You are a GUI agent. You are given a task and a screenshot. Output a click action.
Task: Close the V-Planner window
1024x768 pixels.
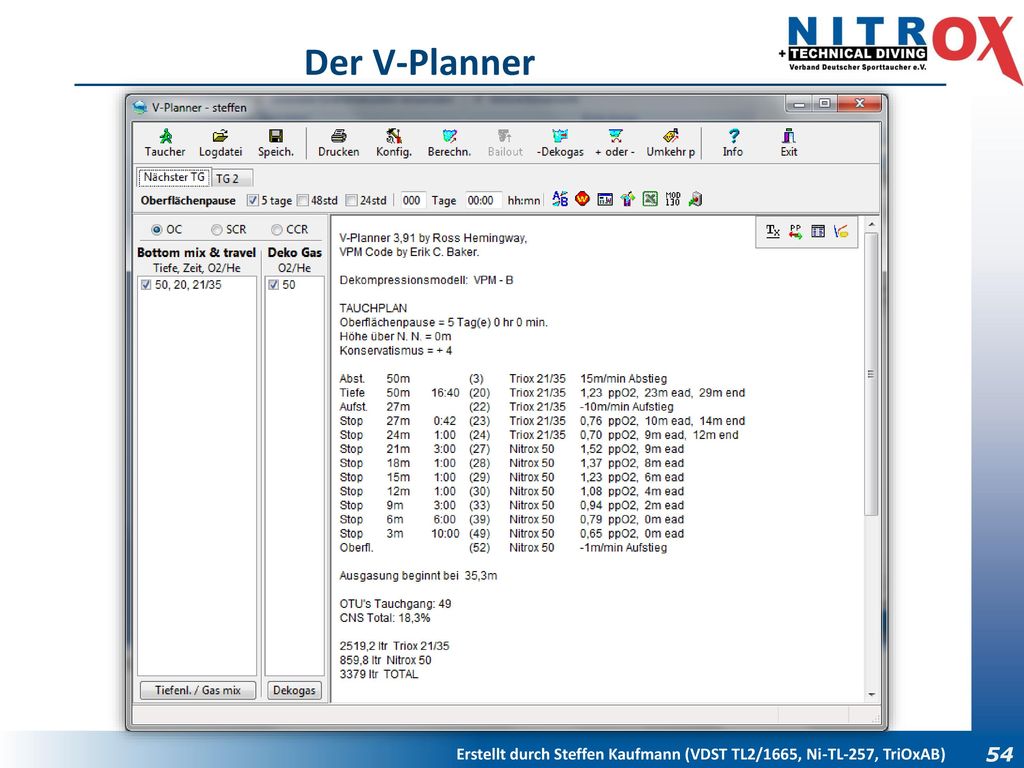[x=859, y=104]
